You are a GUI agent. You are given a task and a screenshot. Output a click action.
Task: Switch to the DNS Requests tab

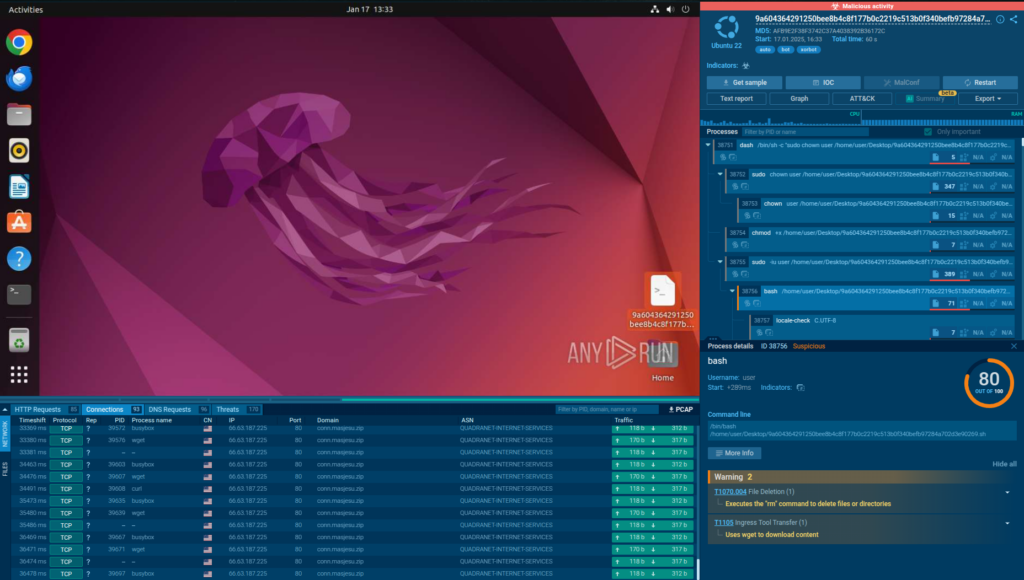pyautogui.click(x=168, y=409)
